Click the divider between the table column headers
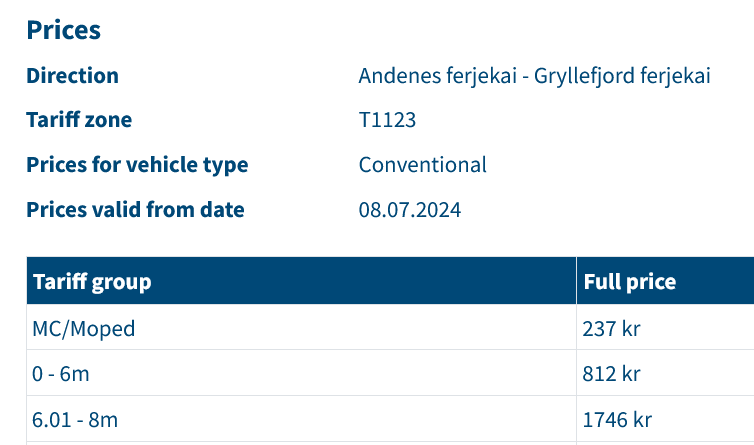Image resolution: width=754 pixels, height=445 pixels. pos(576,281)
